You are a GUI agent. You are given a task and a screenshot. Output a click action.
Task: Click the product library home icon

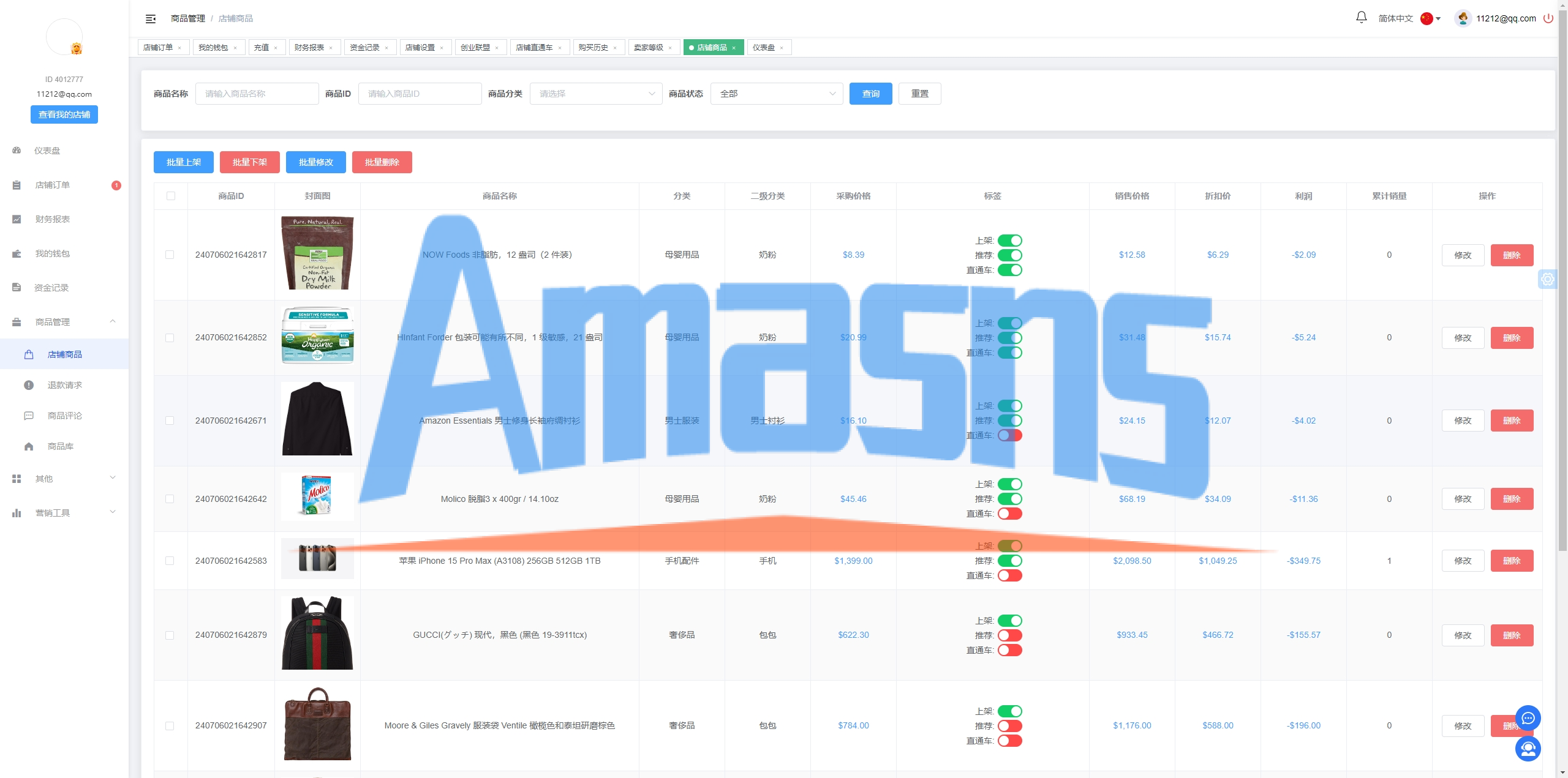pyautogui.click(x=29, y=446)
